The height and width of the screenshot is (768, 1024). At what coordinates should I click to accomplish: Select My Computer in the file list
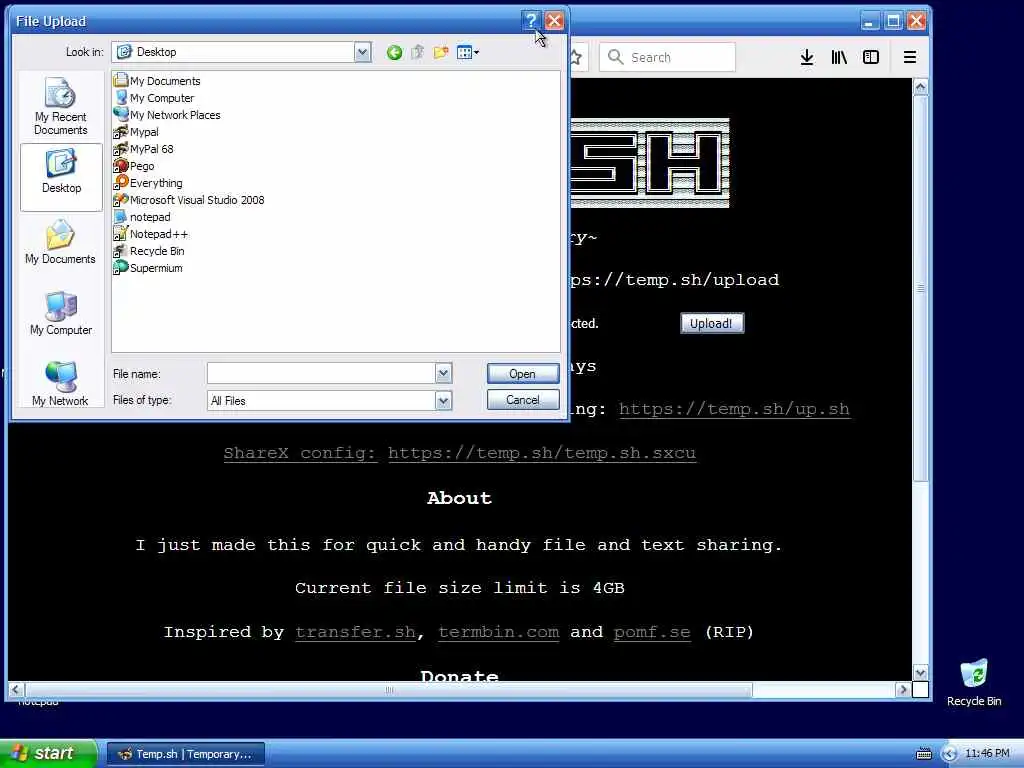pyautogui.click(x=154, y=98)
